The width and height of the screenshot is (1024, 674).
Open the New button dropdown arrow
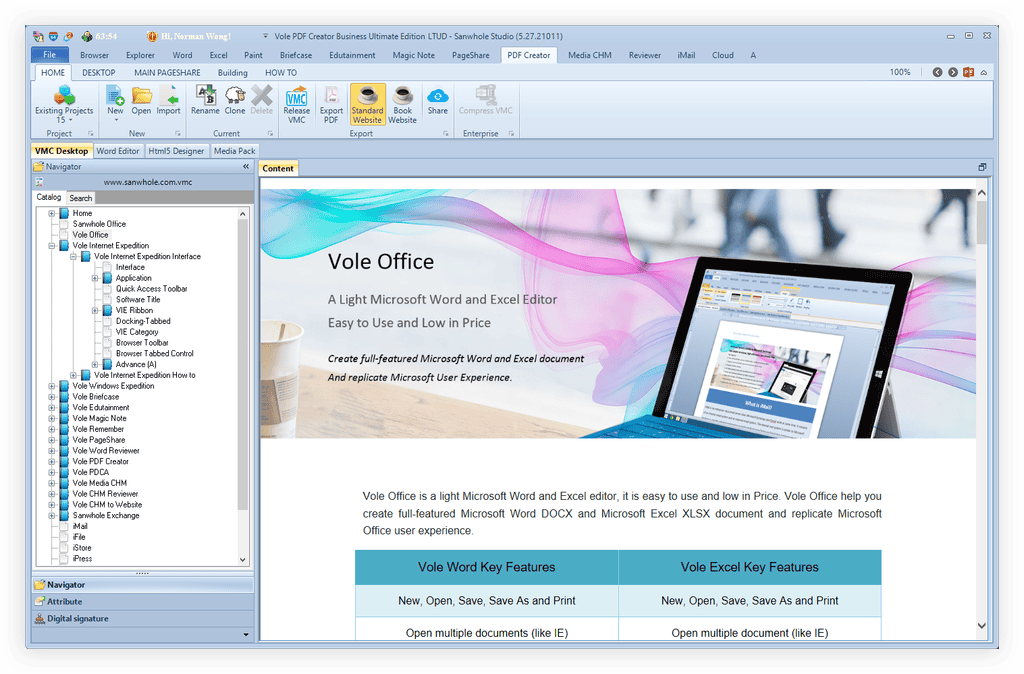pos(116,120)
